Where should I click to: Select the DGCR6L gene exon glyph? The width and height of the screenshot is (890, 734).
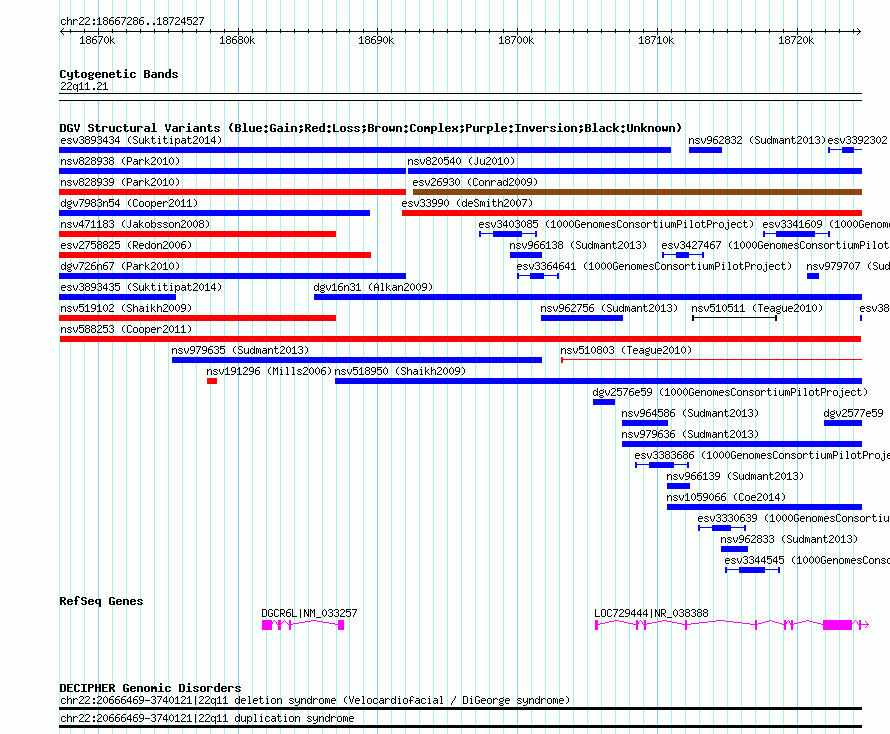(303, 625)
